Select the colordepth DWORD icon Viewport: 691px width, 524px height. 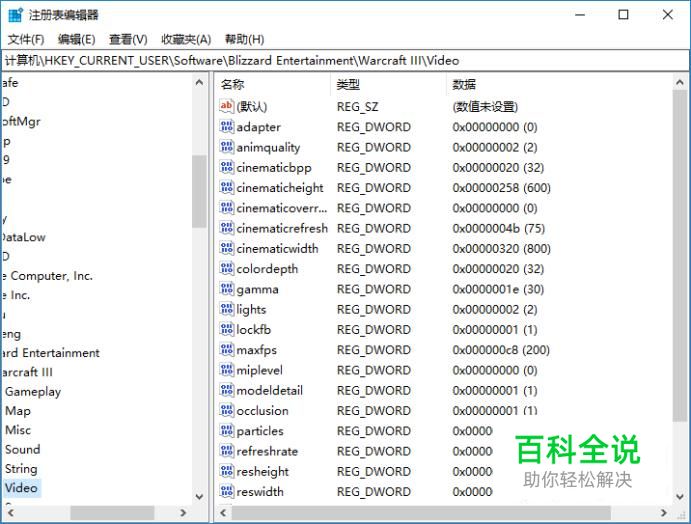(x=226, y=268)
